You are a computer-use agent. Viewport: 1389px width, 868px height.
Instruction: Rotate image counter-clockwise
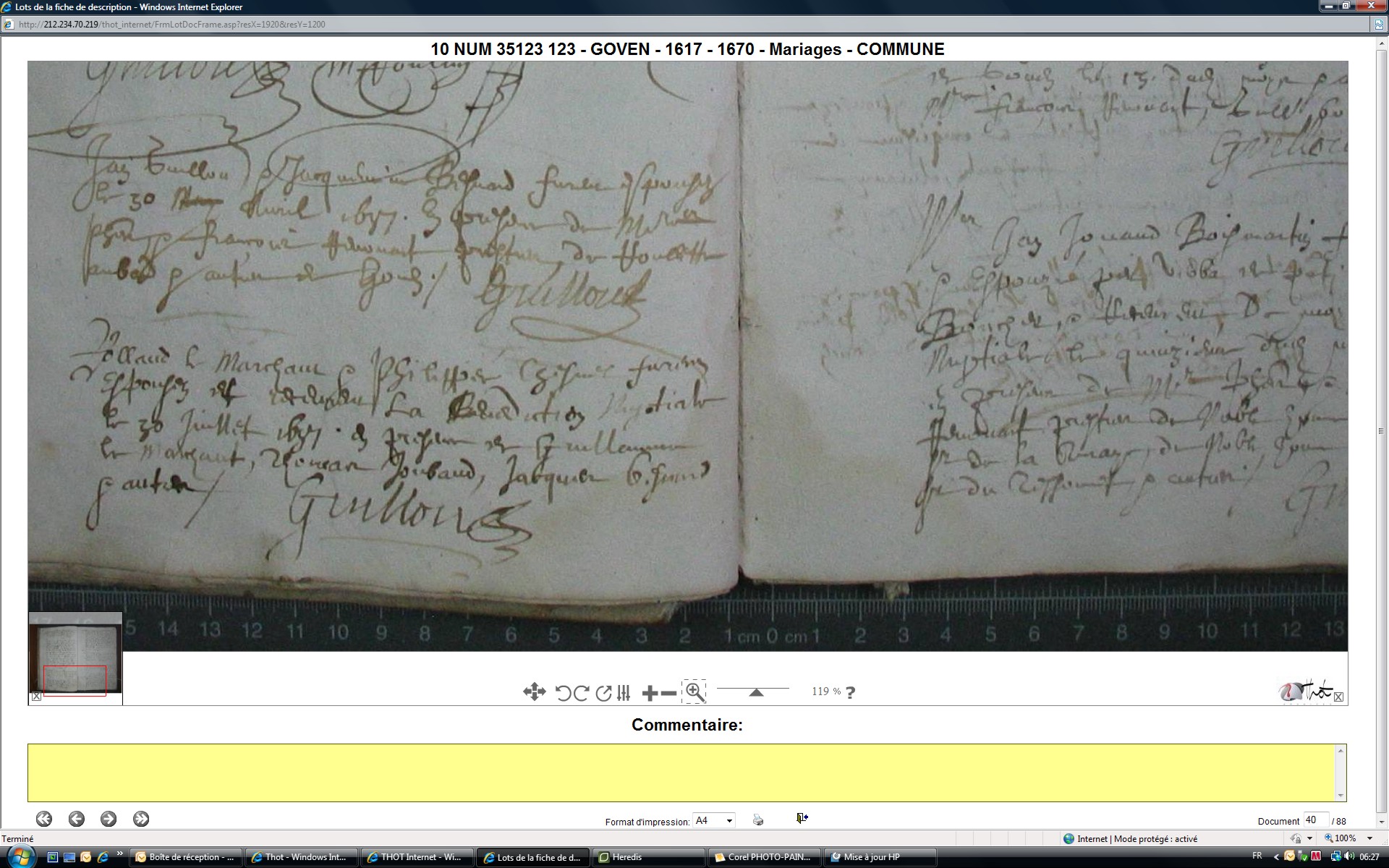coord(563,693)
